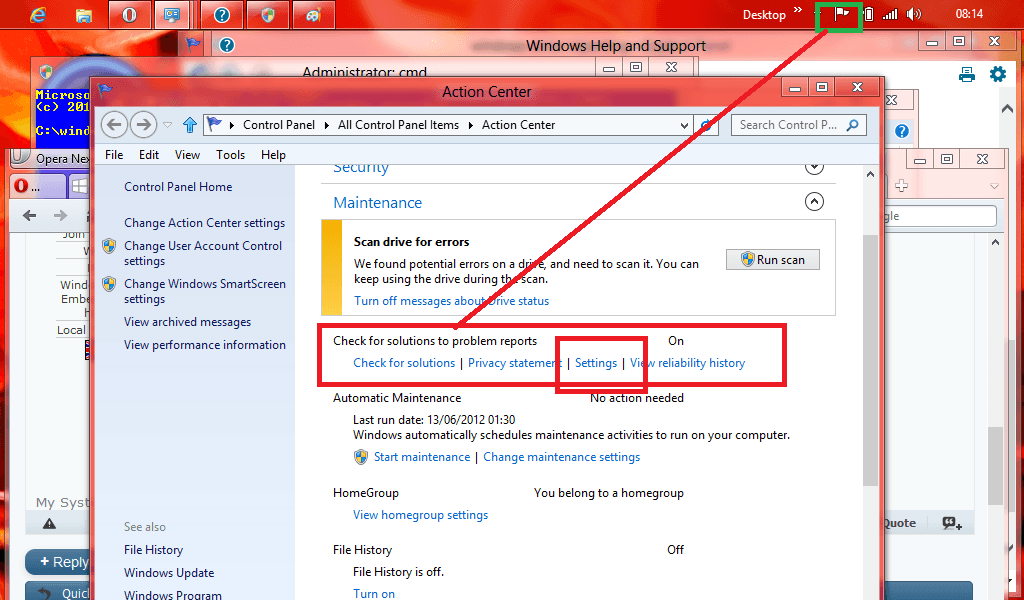Open View archived messages
This screenshot has width=1024, height=600.
187,322
